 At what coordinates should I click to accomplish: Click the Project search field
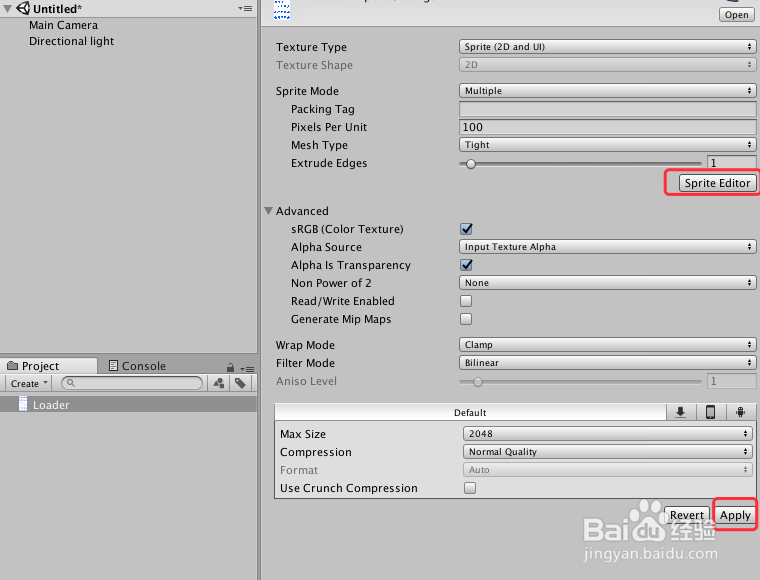tap(132, 383)
